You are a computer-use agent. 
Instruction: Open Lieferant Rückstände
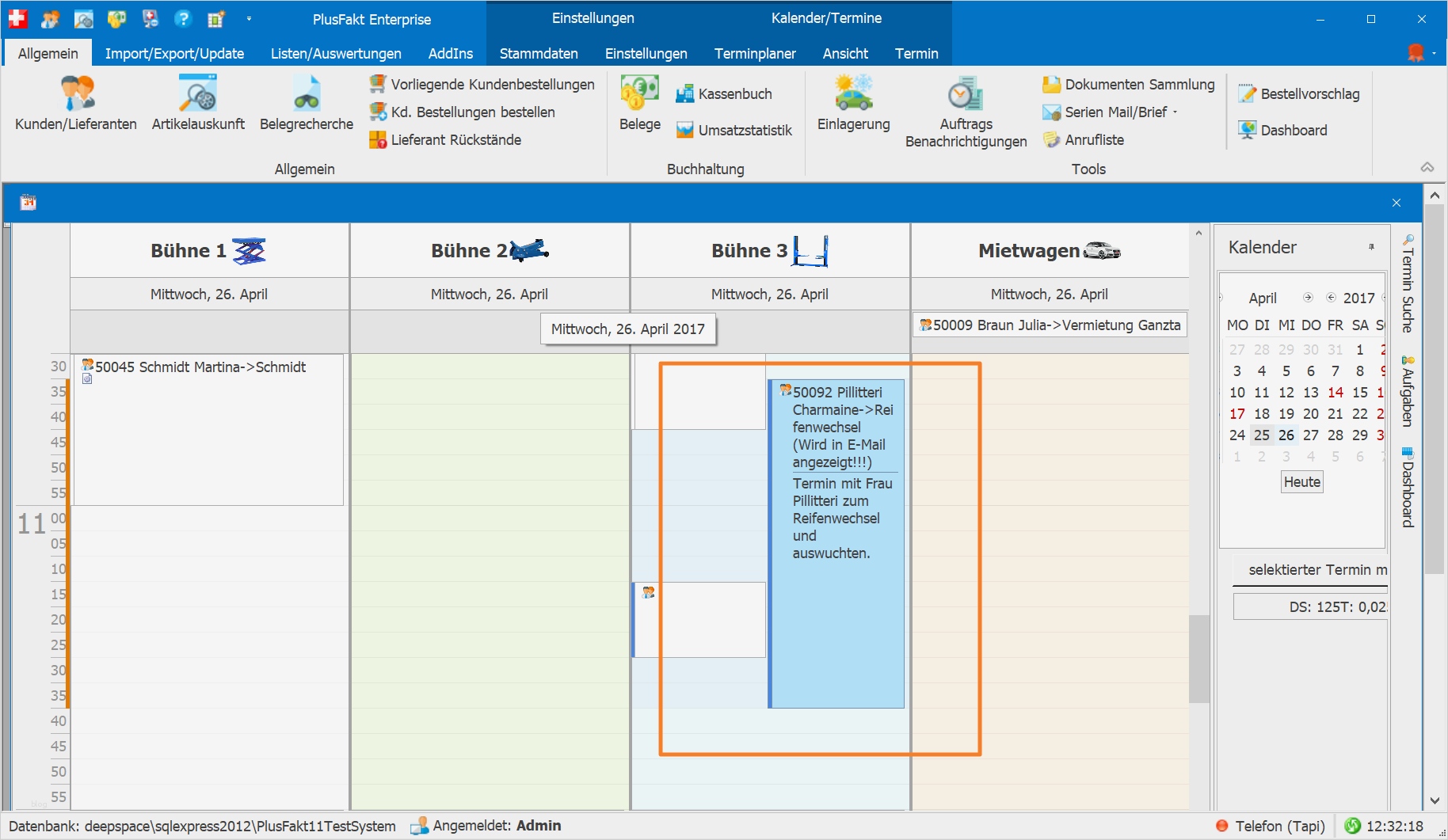point(445,139)
